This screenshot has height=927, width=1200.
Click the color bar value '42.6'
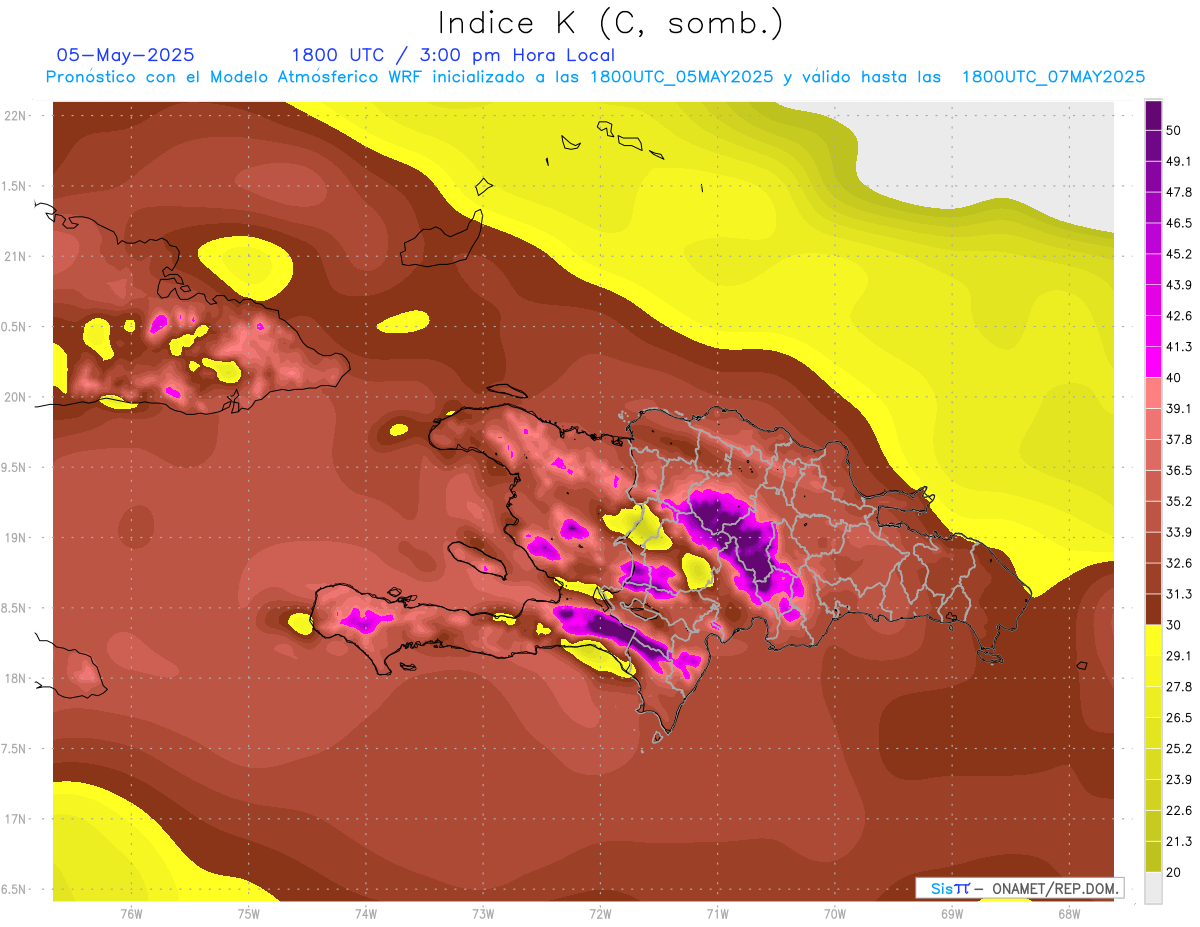[1179, 317]
